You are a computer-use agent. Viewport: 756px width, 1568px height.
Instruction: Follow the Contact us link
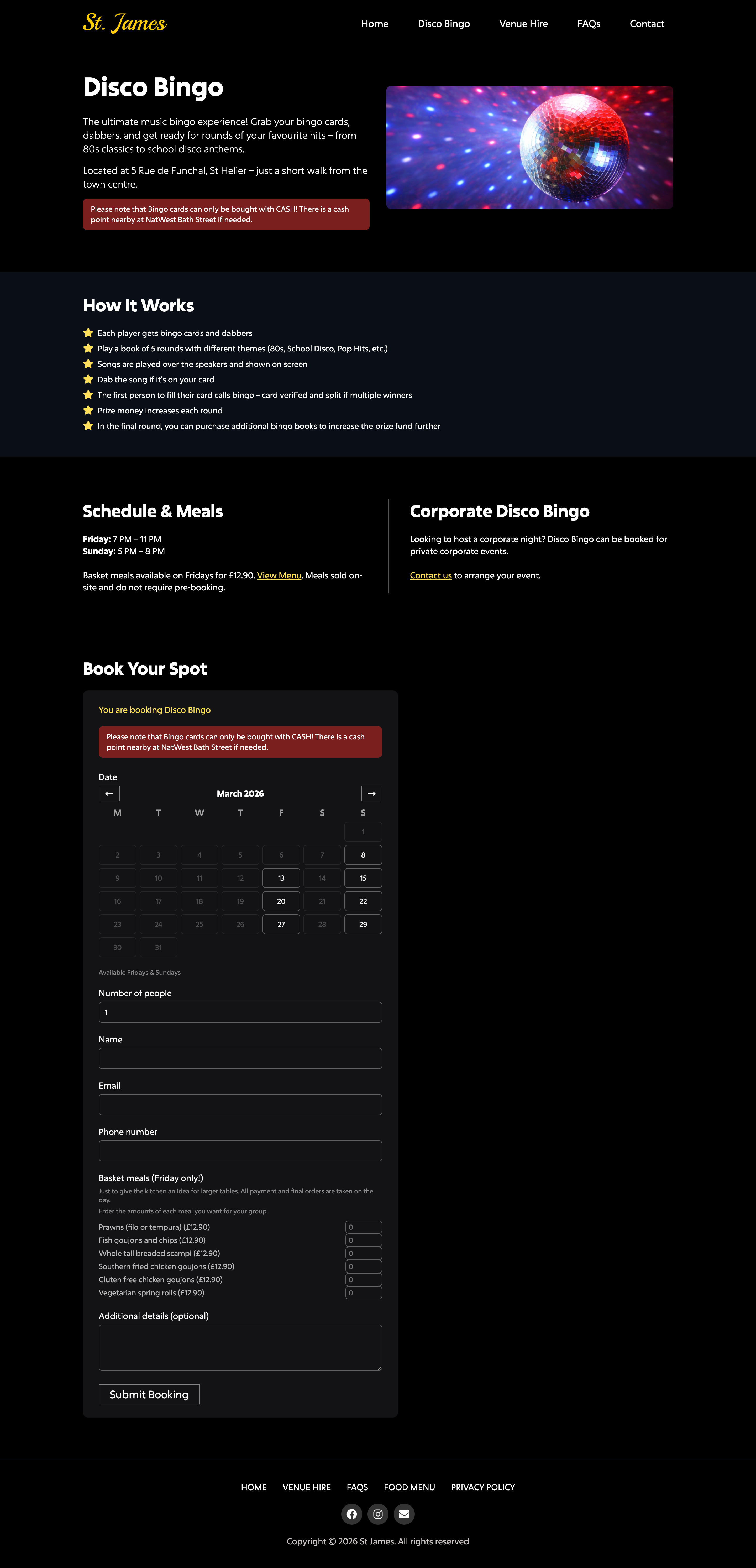pos(430,575)
